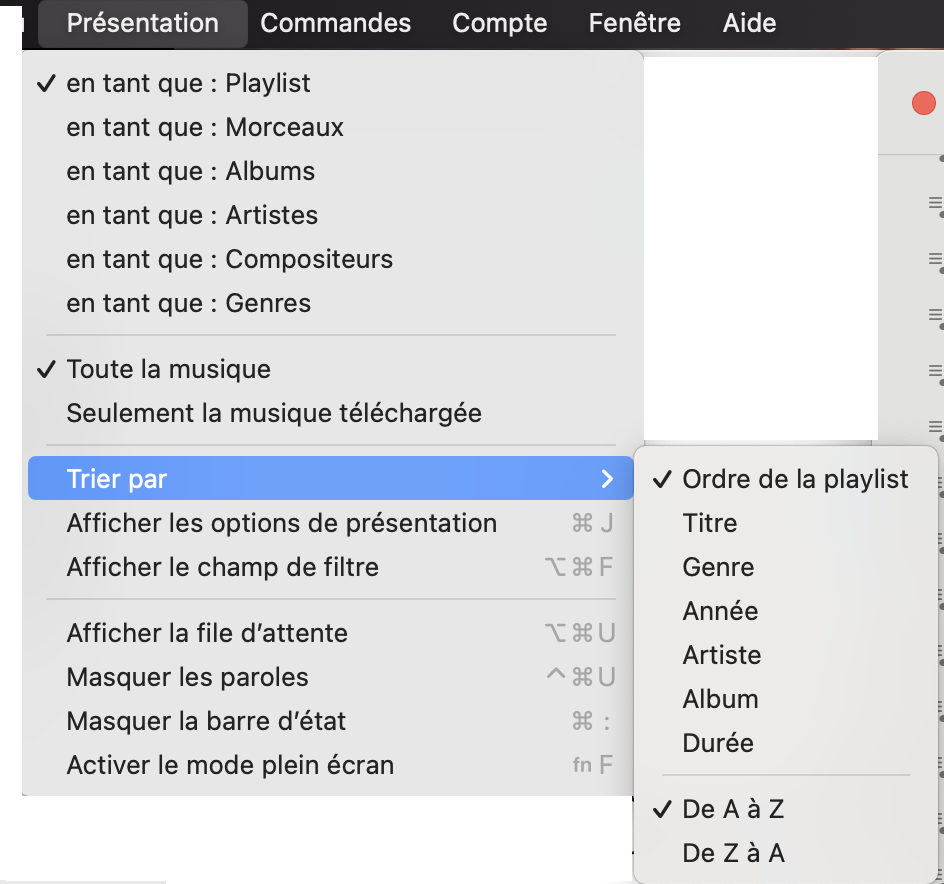944x884 pixels.
Task: Open the Compte menu in menu bar
Action: (499, 23)
